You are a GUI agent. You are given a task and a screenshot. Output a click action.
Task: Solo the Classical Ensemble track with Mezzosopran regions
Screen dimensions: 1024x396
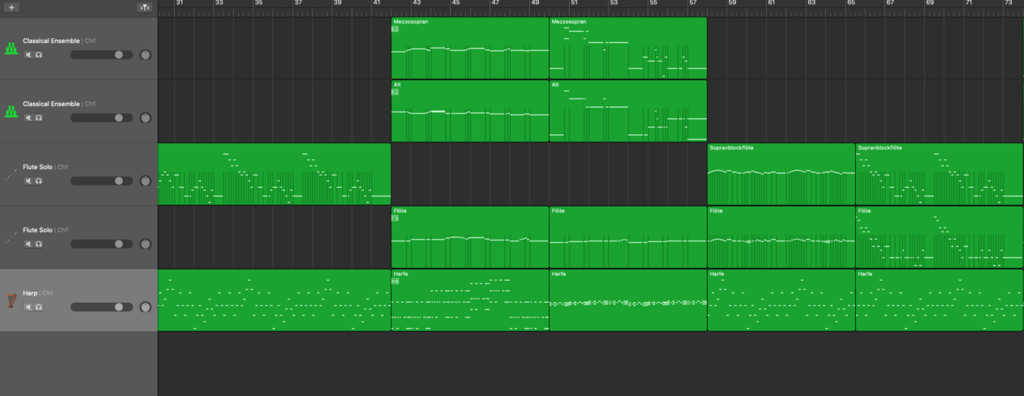click(39, 55)
